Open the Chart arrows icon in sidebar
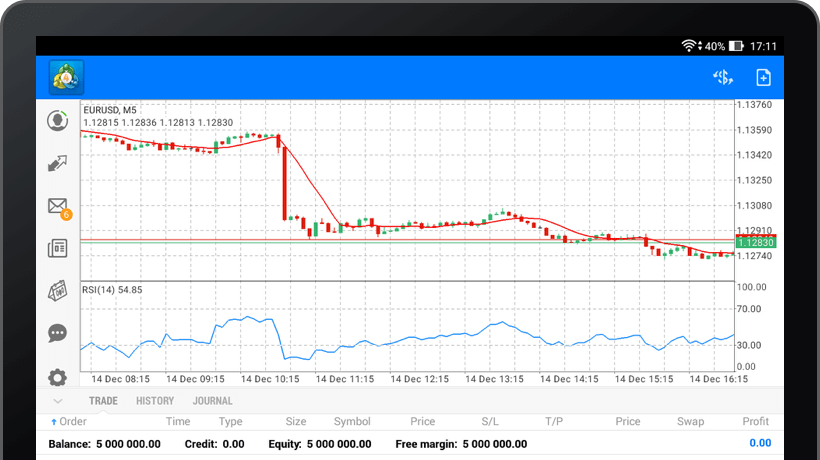The image size is (820, 460). (58, 163)
